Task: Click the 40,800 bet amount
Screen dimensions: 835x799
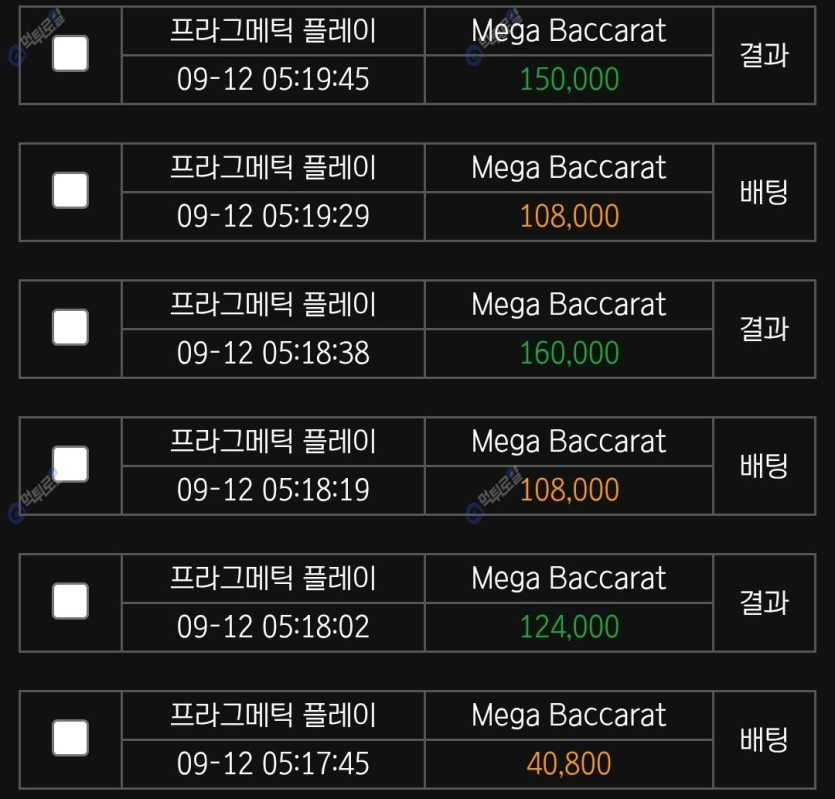Action: pos(569,764)
